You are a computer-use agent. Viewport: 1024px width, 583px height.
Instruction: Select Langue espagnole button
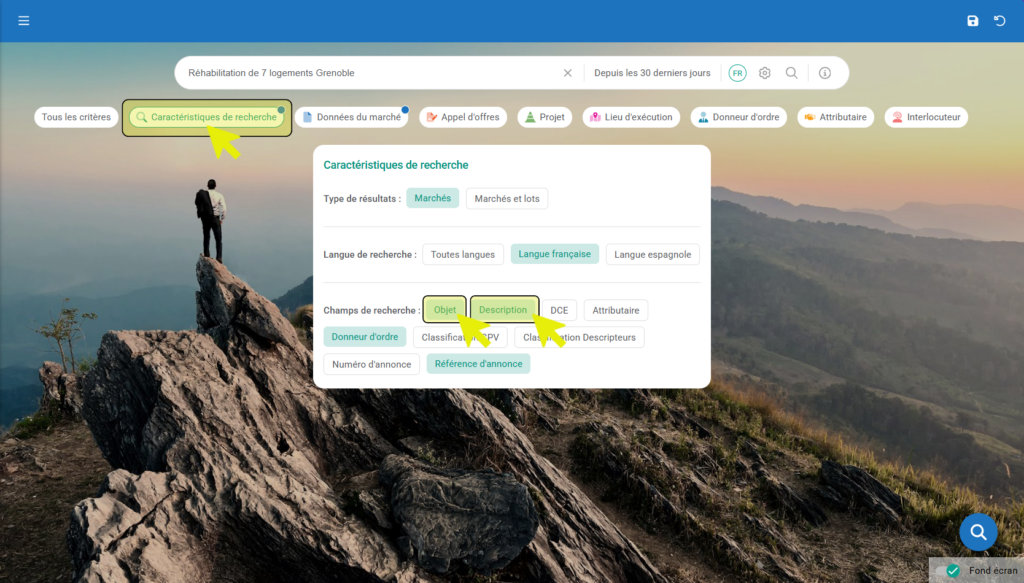(652, 254)
